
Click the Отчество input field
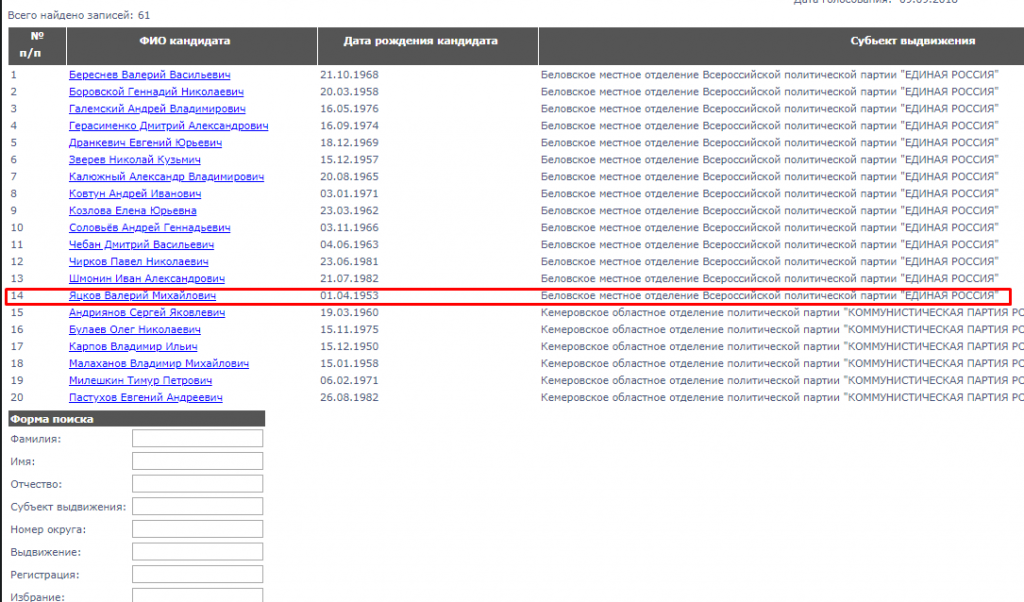[x=197, y=484]
